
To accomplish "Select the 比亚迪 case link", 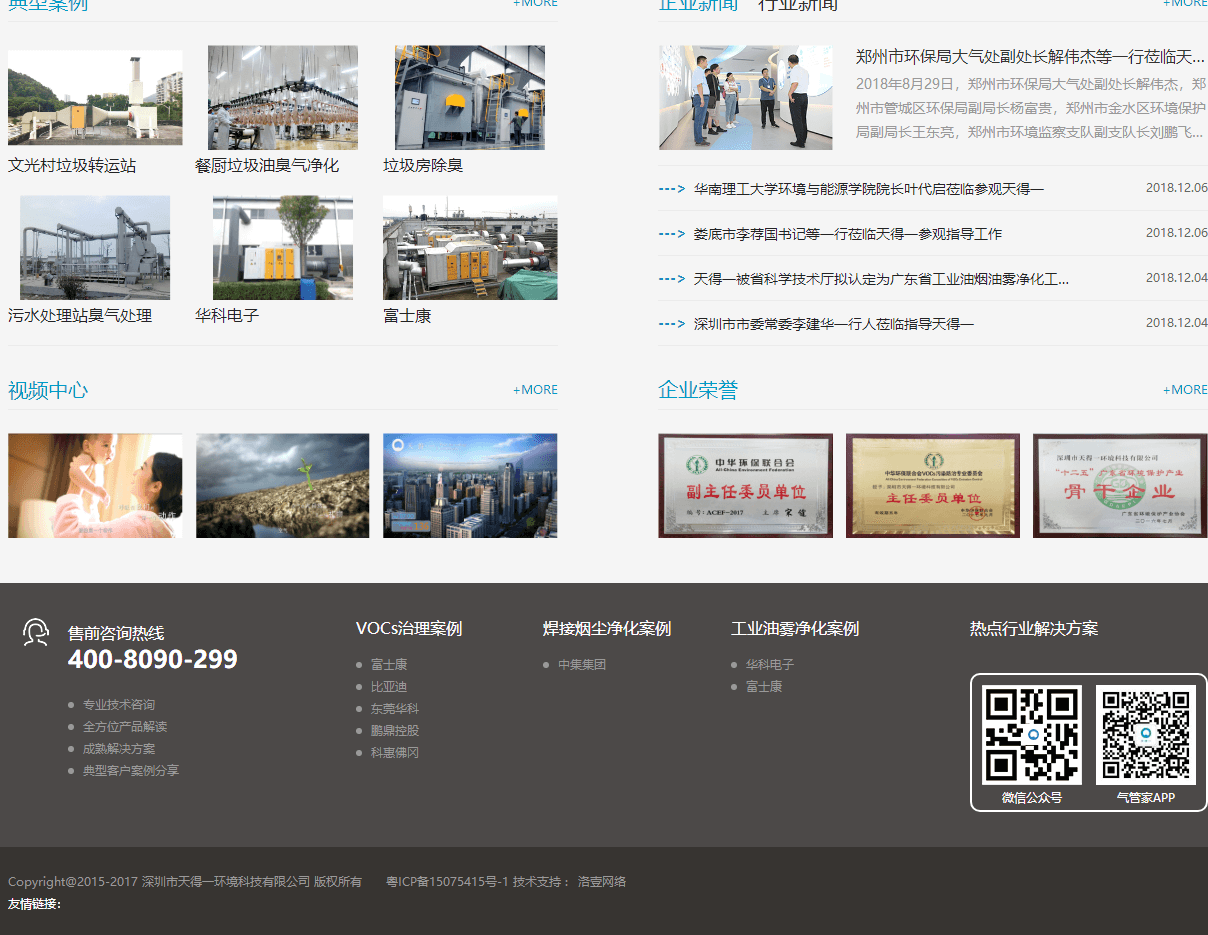I will pos(390,686).
